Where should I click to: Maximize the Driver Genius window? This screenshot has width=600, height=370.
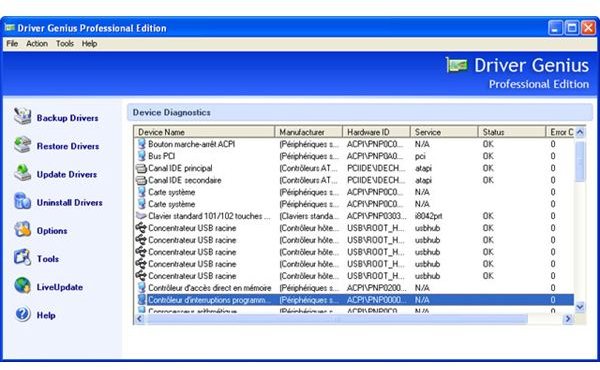pos(572,28)
